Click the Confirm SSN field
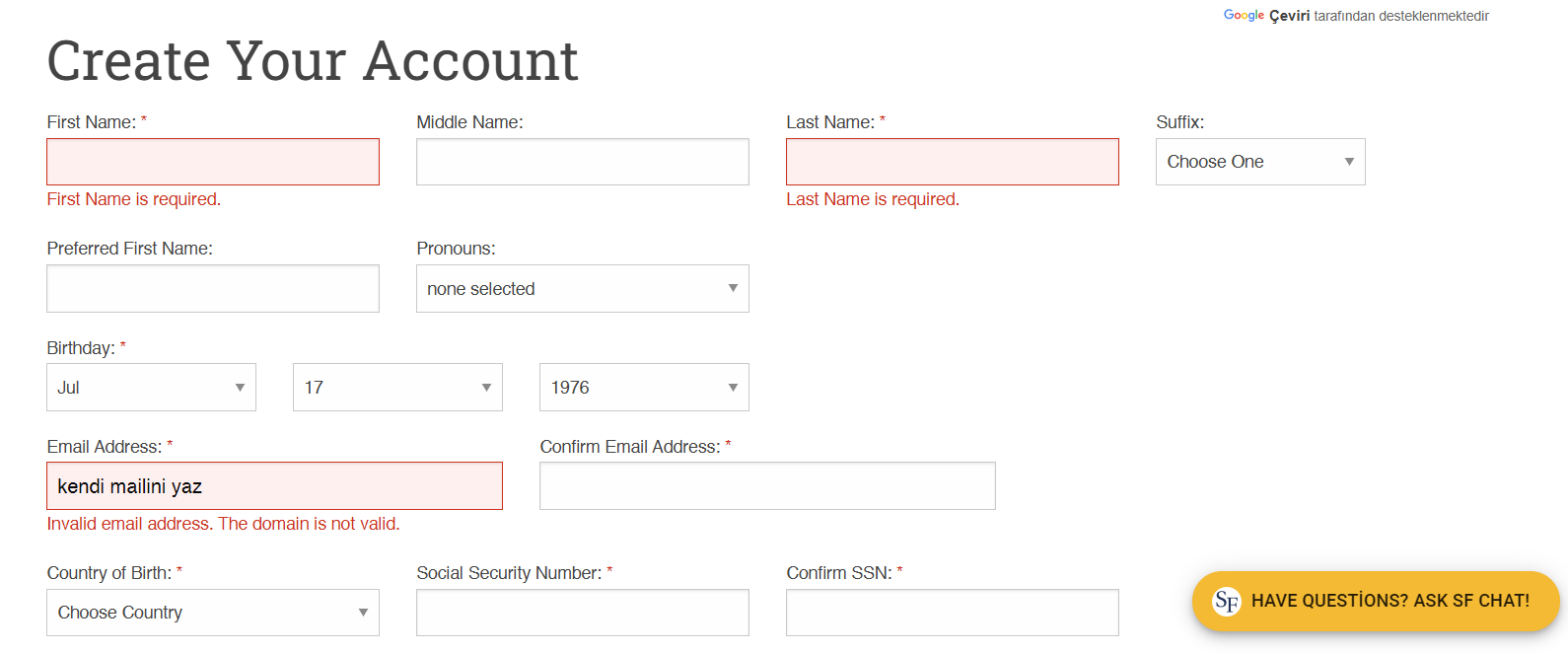1568x654 pixels. pyautogui.click(x=953, y=613)
